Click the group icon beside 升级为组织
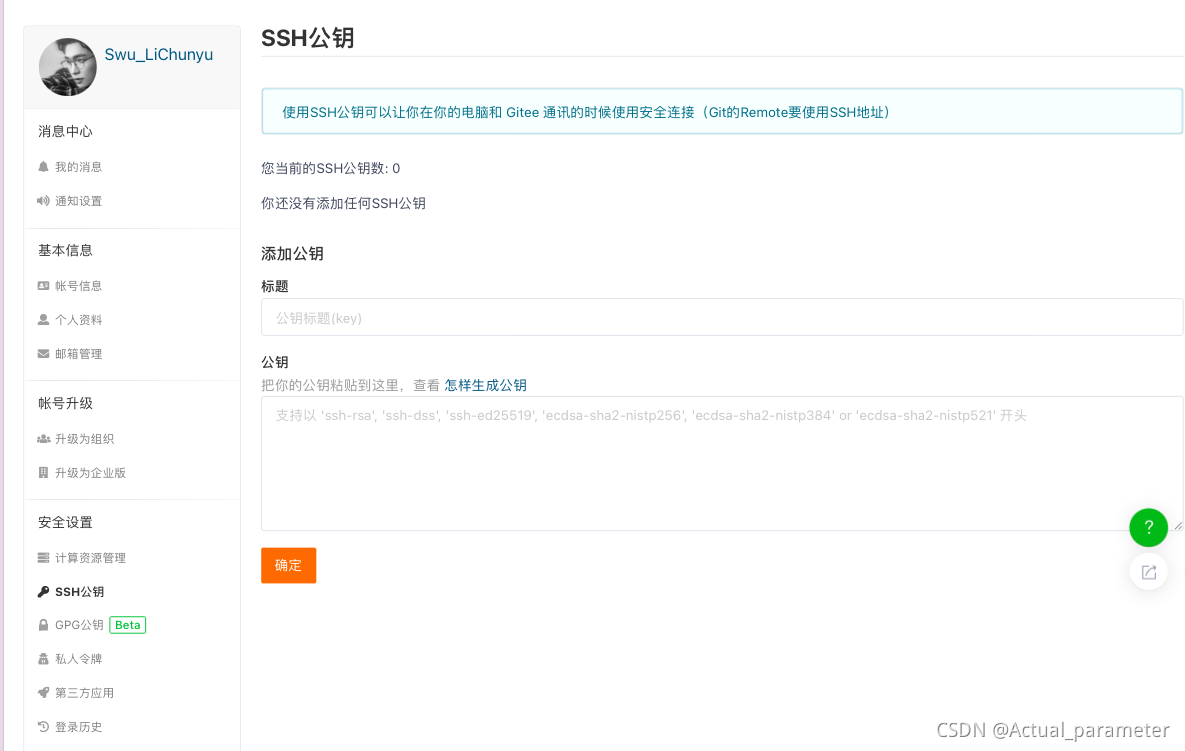Image resolution: width=1185 pixels, height=751 pixels. [x=43, y=439]
